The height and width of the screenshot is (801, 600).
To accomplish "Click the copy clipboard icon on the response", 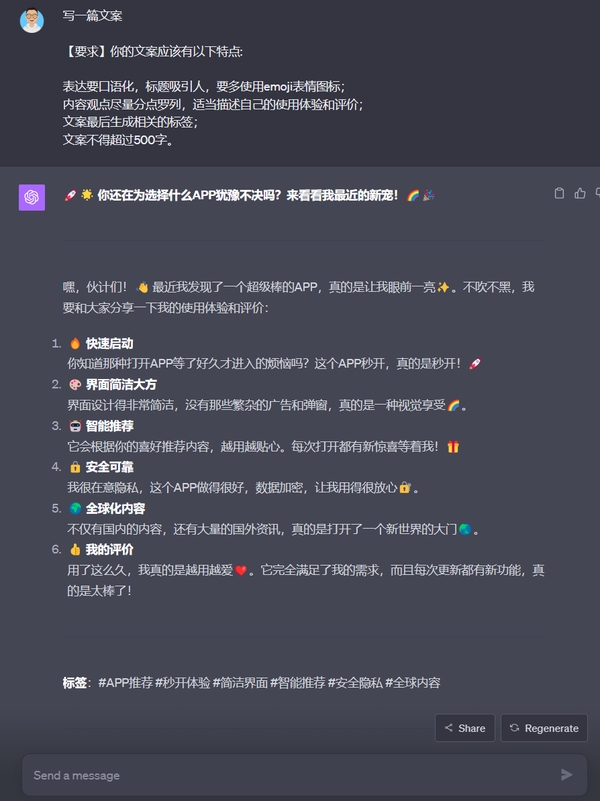I will tap(559, 193).
